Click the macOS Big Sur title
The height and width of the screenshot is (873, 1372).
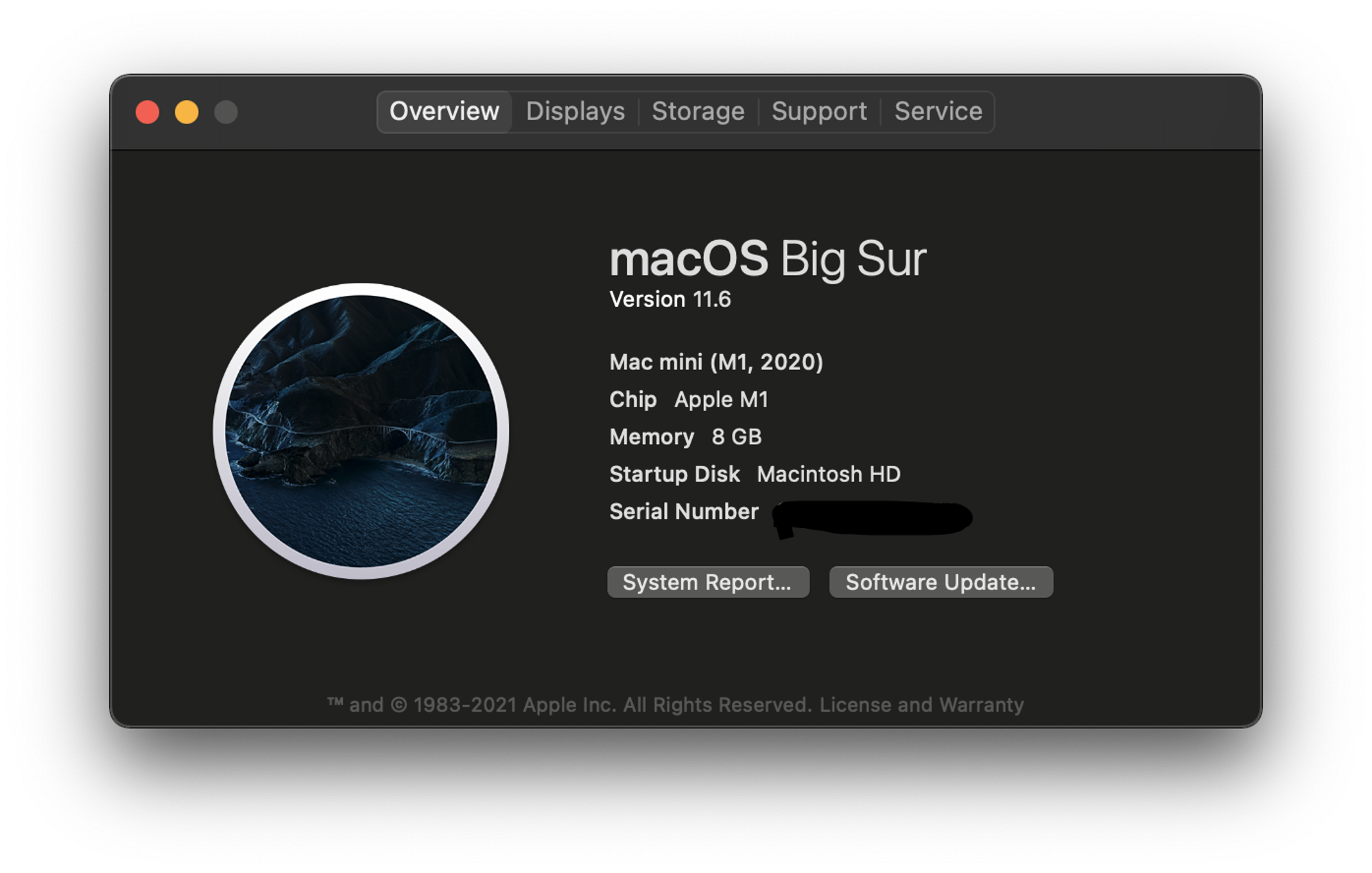768,259
